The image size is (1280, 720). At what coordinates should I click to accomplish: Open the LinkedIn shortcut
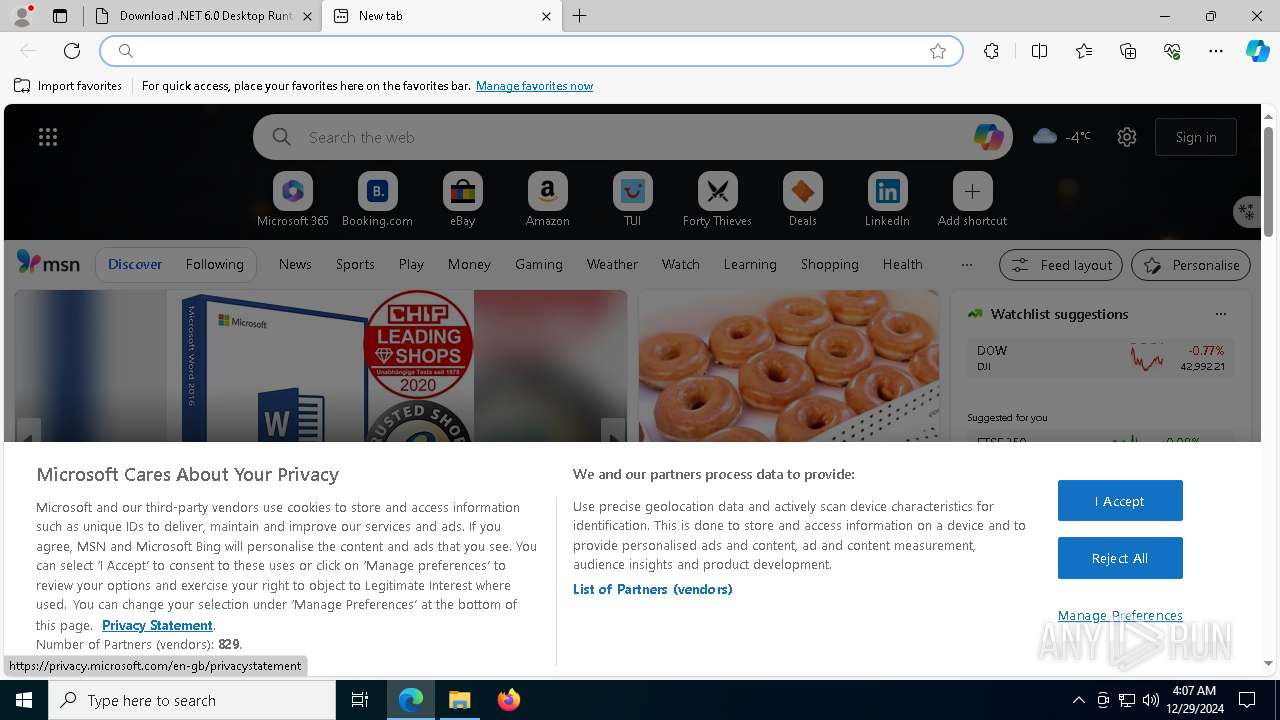point(887,199)
